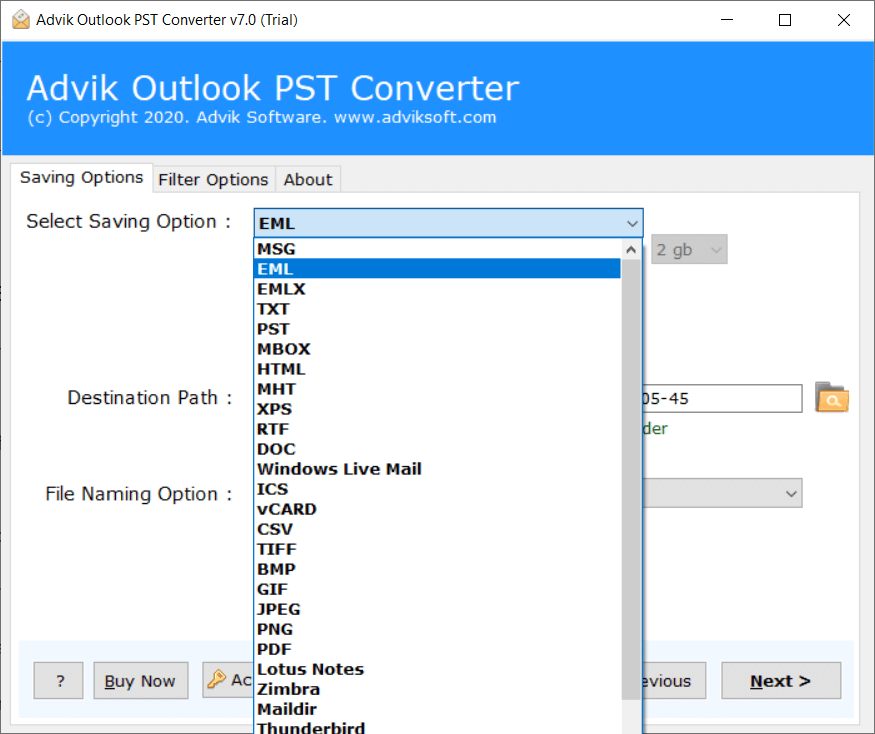
Task: Click the scroll up arrow in the format list
Action: coord(631,250)
